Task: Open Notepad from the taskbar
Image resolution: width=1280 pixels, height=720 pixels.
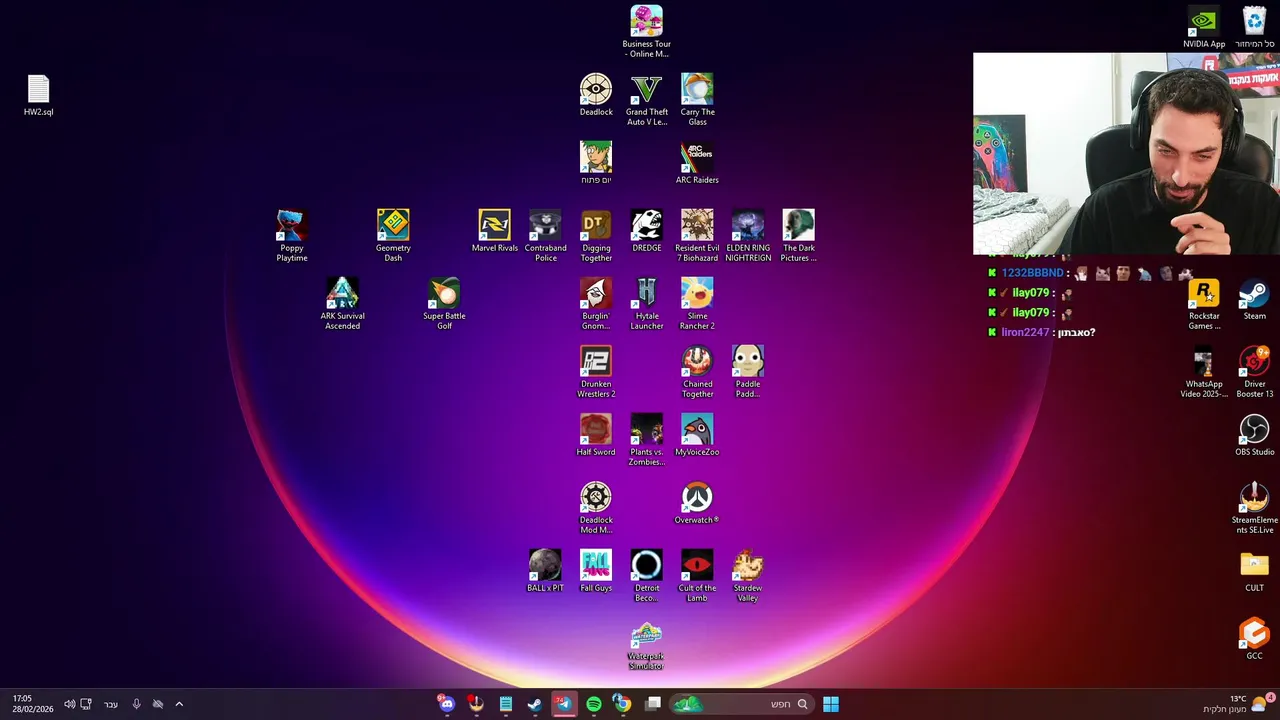Action: 506,704
